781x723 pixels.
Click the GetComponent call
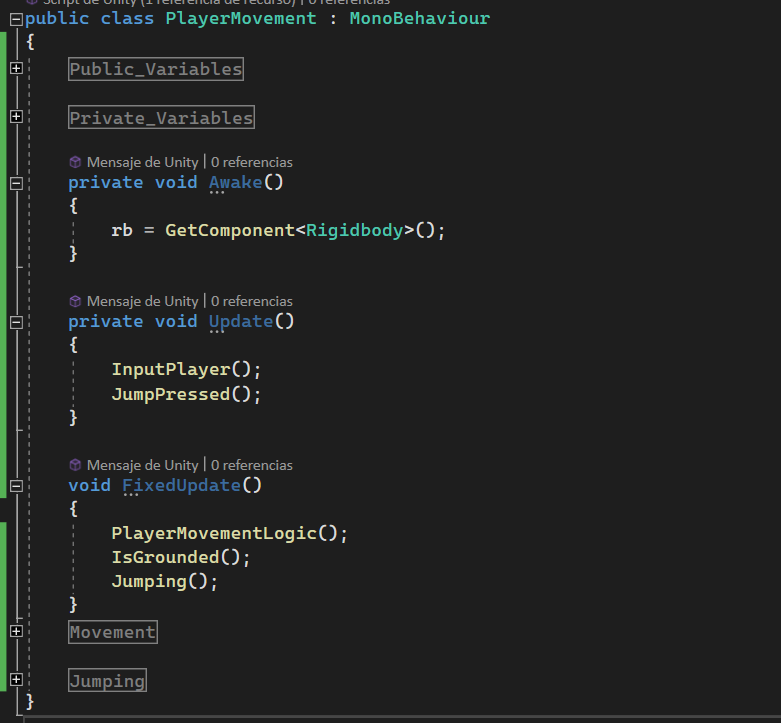coord(230,230)
